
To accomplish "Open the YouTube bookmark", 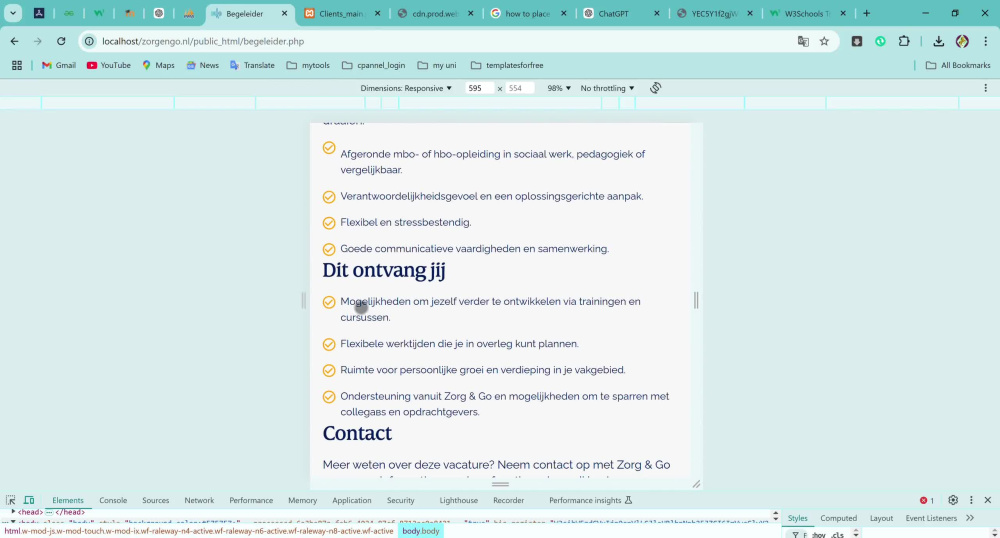I will pyautogui.click(x=108, y=65).
